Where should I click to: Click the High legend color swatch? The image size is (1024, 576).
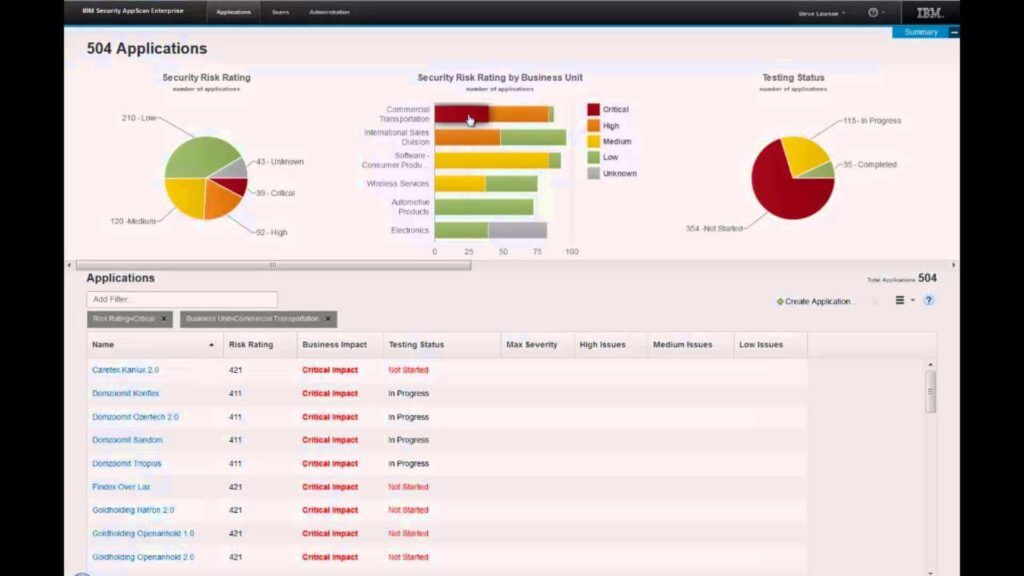(593, 125)
